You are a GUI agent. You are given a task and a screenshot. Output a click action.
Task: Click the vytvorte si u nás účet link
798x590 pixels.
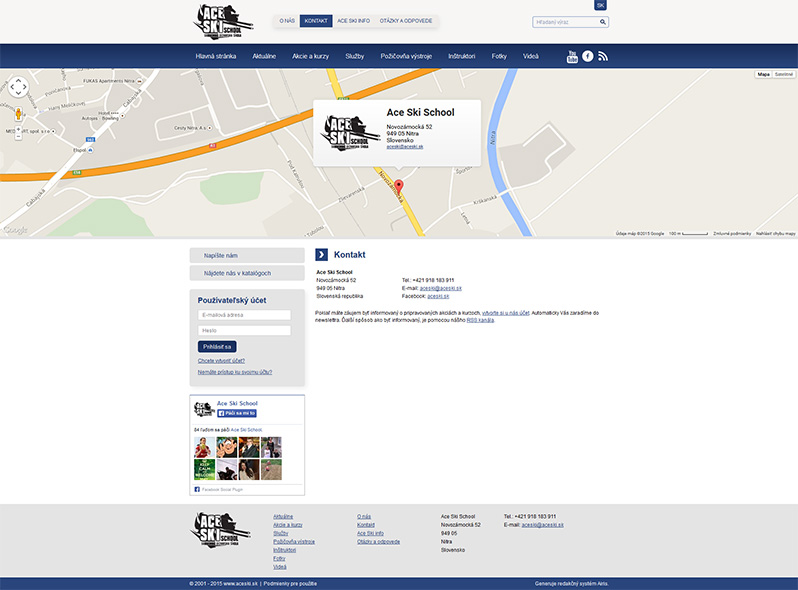click(506, 313)
